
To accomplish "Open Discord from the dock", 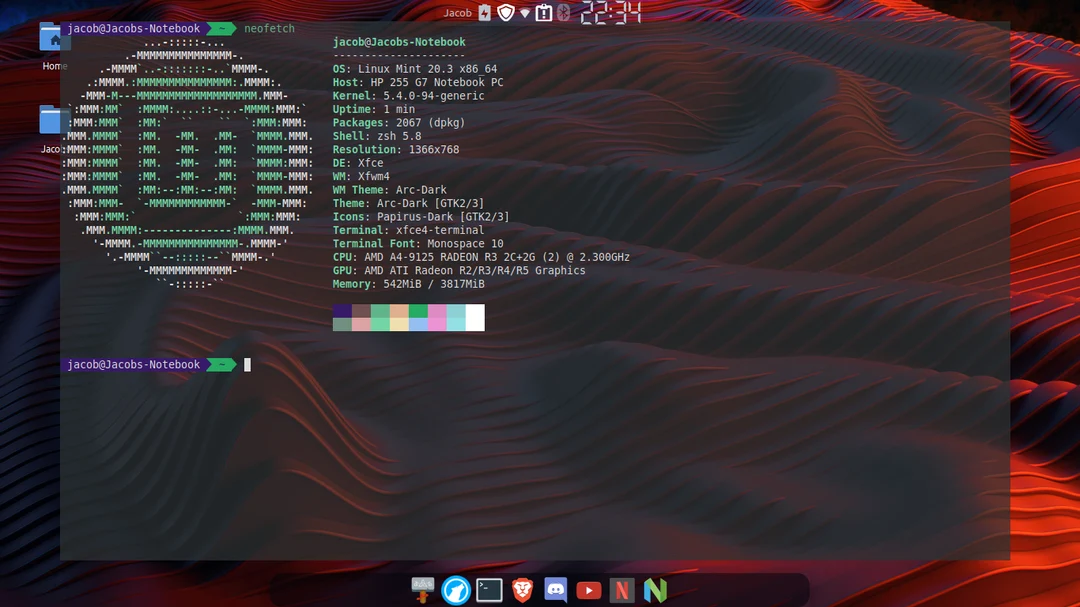I will pos(555,590).
